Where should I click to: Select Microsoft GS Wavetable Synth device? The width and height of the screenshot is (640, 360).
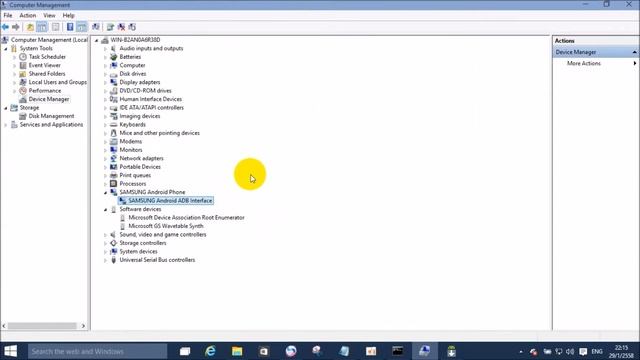[166, 226]
